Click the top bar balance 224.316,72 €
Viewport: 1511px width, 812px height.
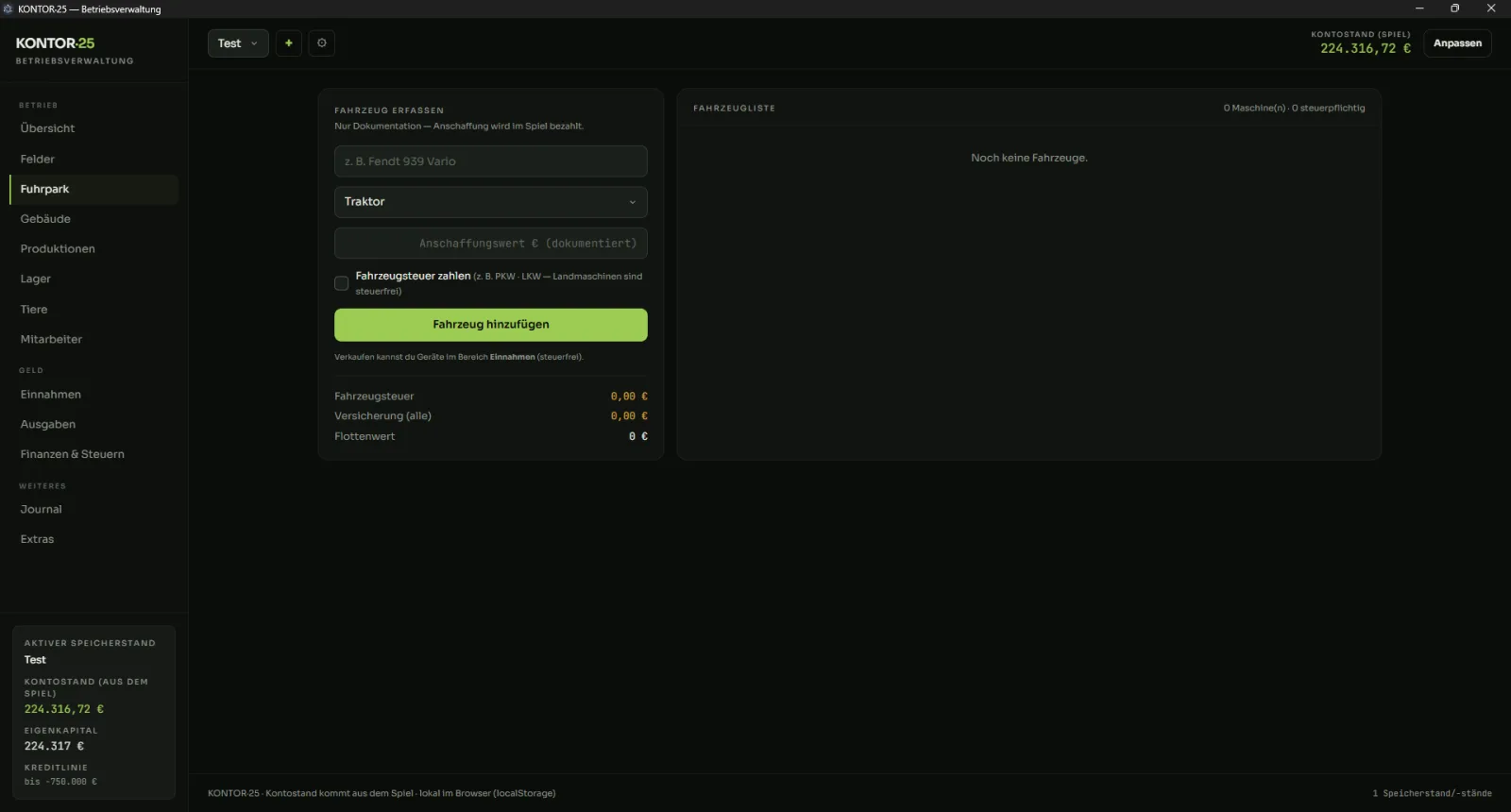[1365, 49]
